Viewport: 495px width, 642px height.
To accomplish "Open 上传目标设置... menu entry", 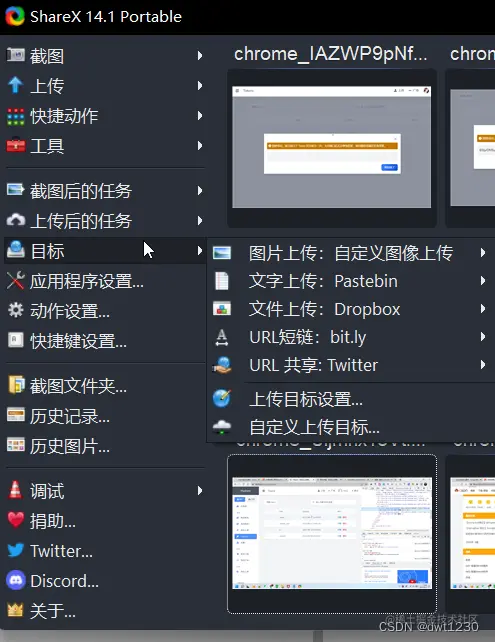I will pos(351,399).
